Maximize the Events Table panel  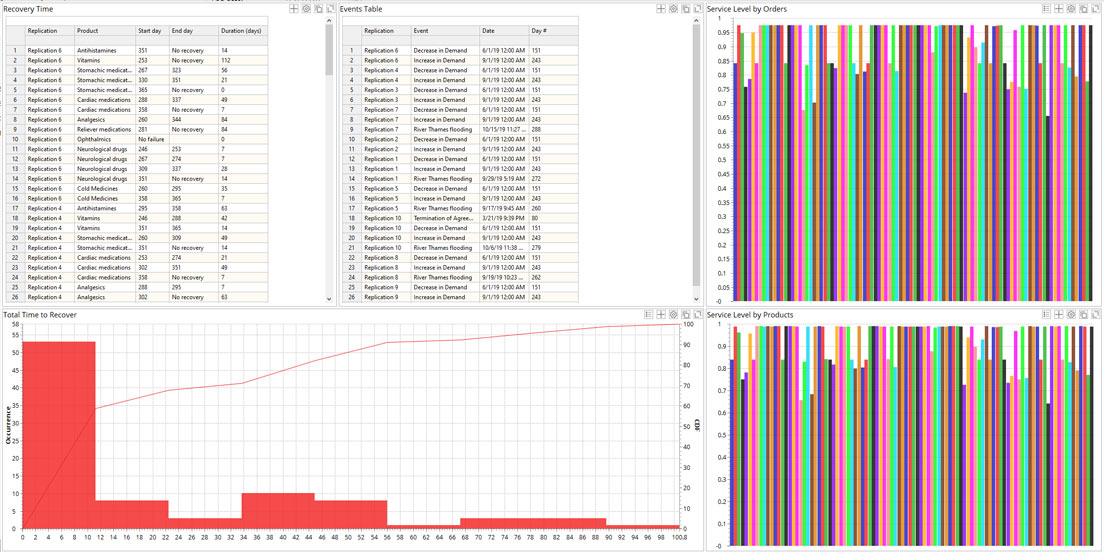(x=698, y=8)
